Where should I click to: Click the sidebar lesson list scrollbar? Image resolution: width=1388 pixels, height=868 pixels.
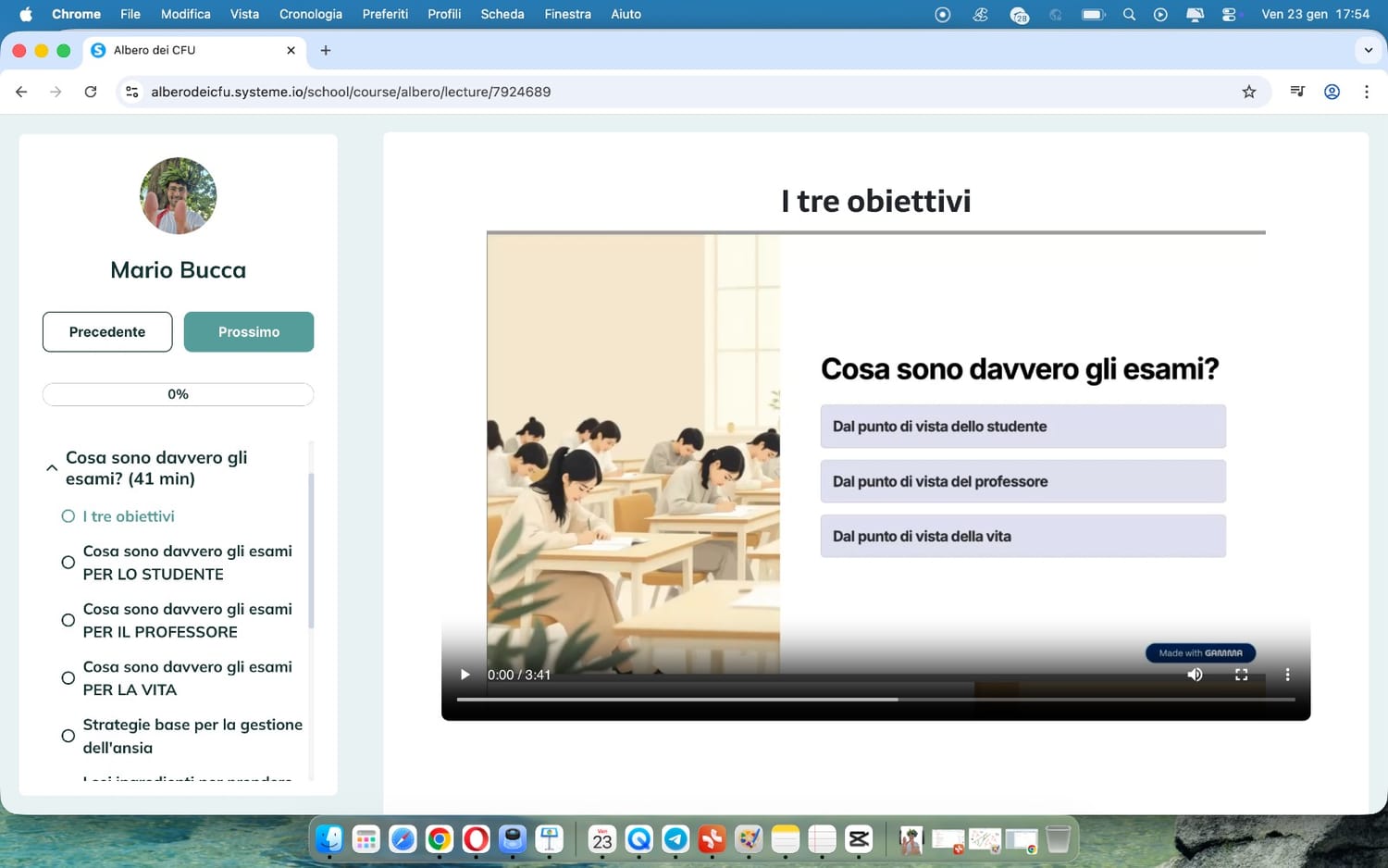311,551
